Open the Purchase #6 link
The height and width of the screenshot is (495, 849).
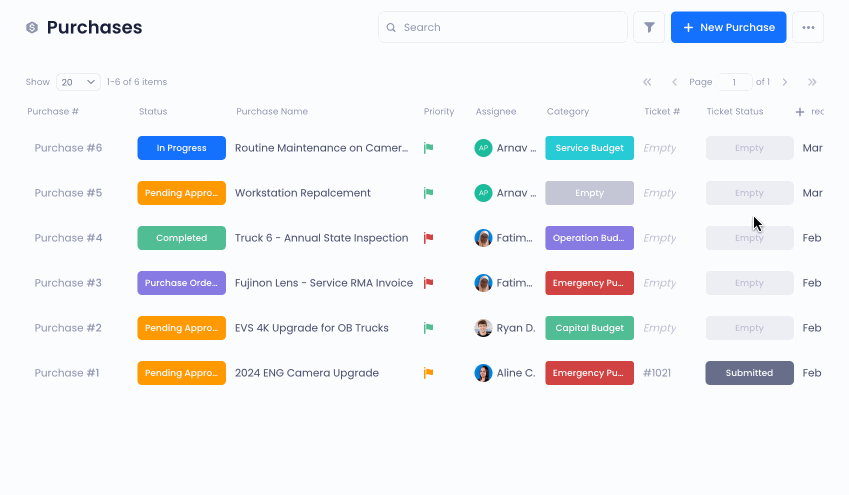68,148
